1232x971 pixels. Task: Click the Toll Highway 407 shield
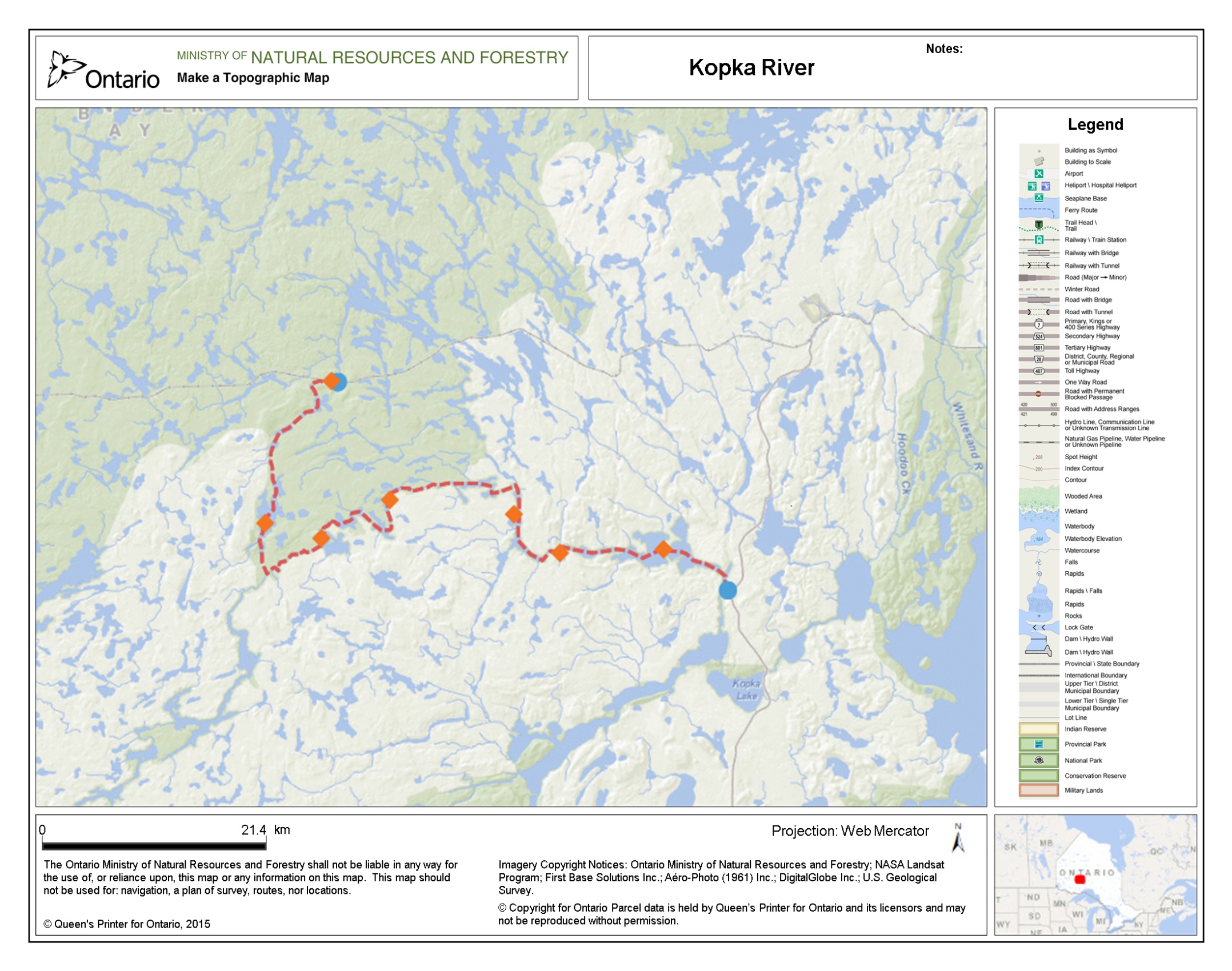(x=1038, y=371)
